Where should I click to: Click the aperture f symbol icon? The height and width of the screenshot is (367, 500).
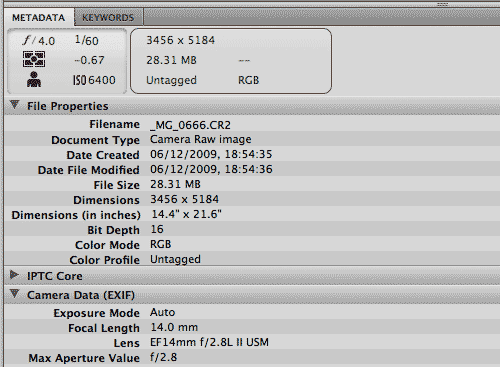tap(27, 40)
